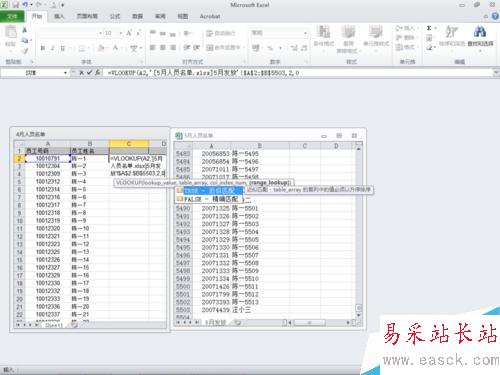Click cell 10010791 in 4月人员名单 window
500x375 pixels.
(x=48, y=158)
